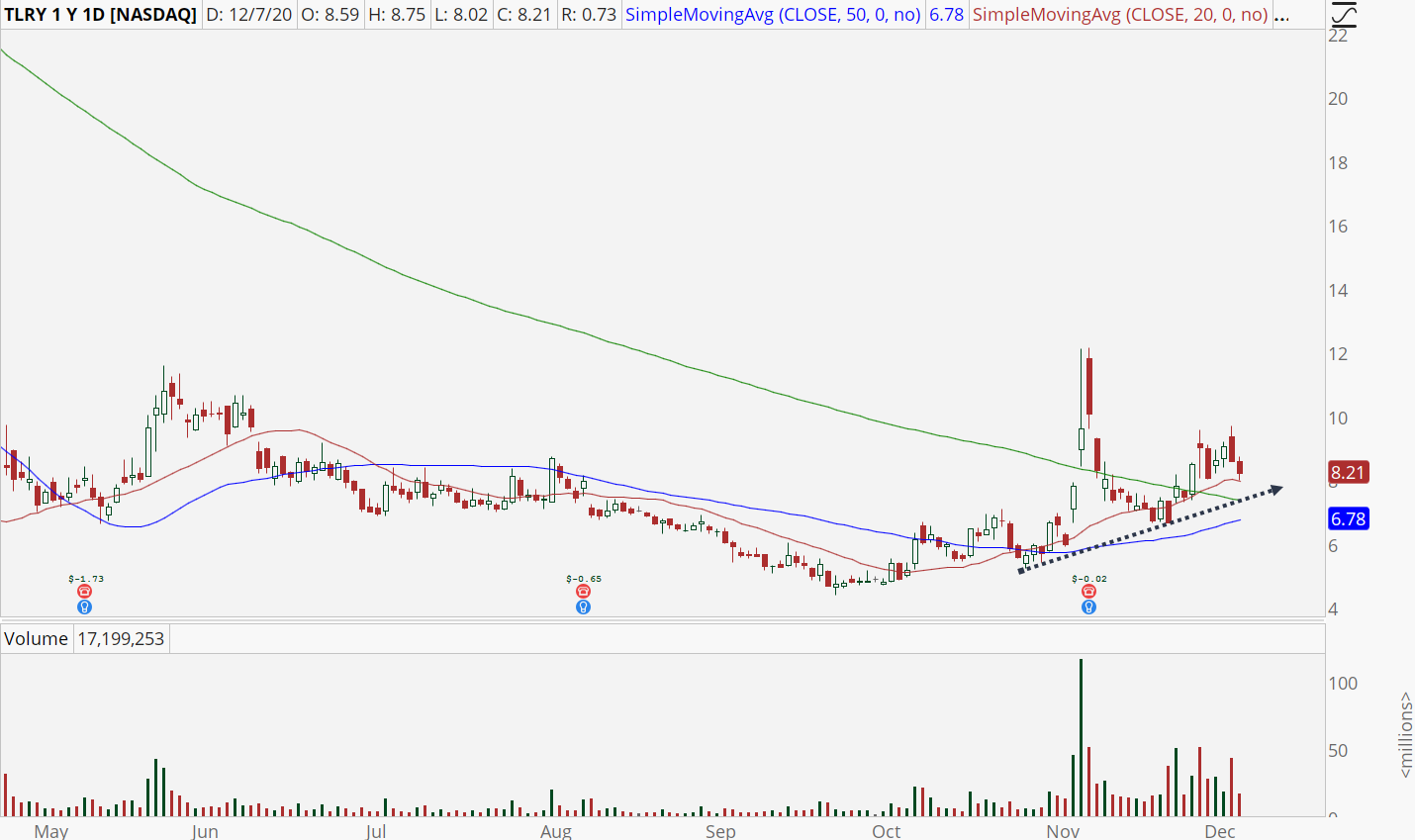Screen dimensions: 1415x840
Task: Click the Volume panel label
Action: tap(36, 639)
